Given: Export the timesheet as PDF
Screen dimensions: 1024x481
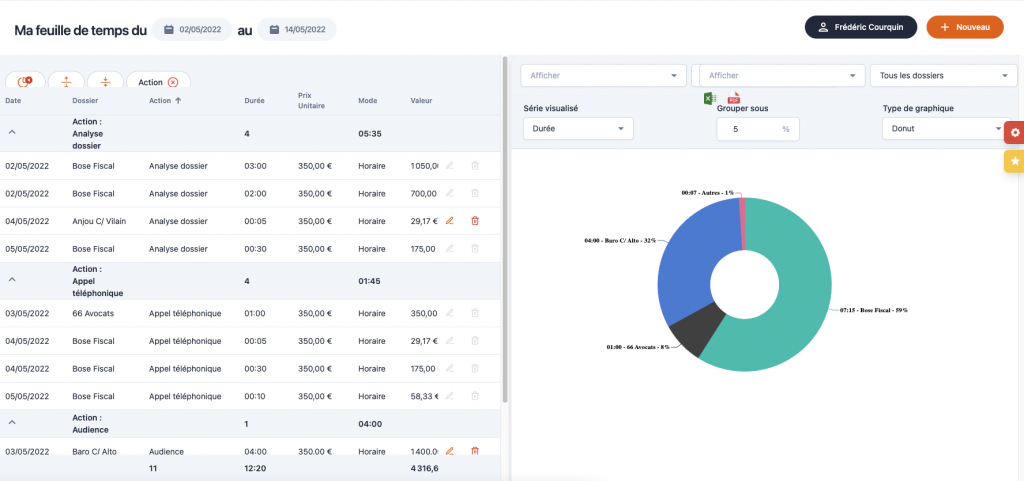Looking at the screenshot, I should 733,98.
